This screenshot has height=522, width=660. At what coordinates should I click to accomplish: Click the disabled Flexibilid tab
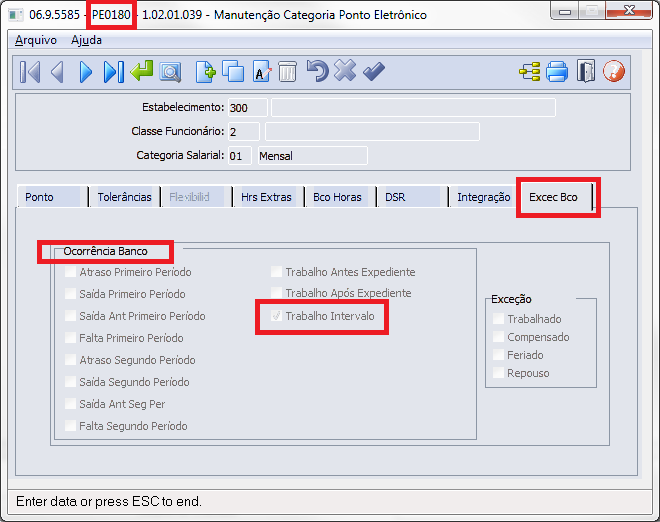(x=196, y=197)
